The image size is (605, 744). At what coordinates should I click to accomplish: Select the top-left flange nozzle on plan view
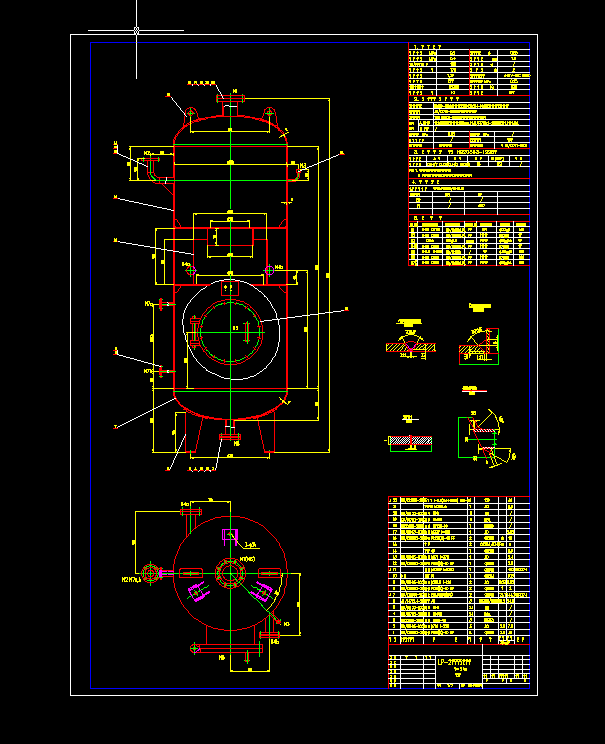pos(191,512)
